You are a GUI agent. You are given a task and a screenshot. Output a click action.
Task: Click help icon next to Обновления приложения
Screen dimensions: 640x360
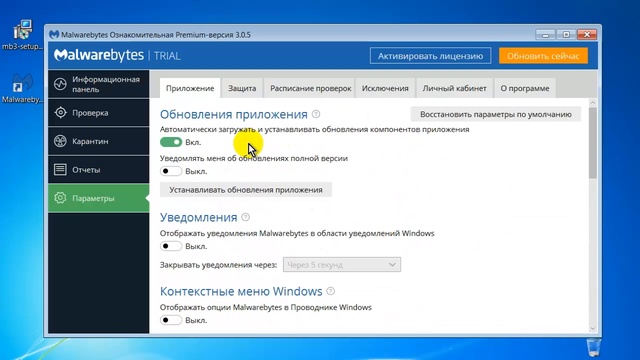click(316, 114)
